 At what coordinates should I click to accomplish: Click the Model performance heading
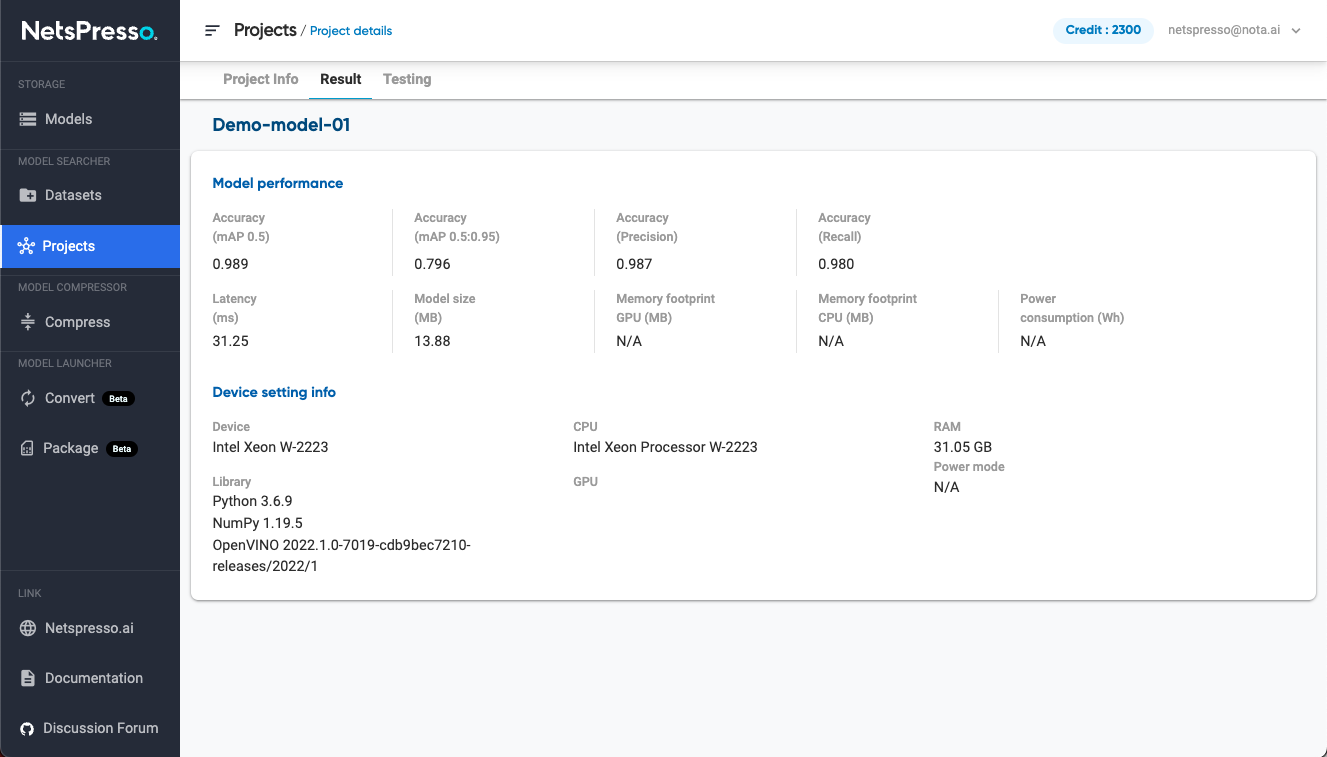278,183
